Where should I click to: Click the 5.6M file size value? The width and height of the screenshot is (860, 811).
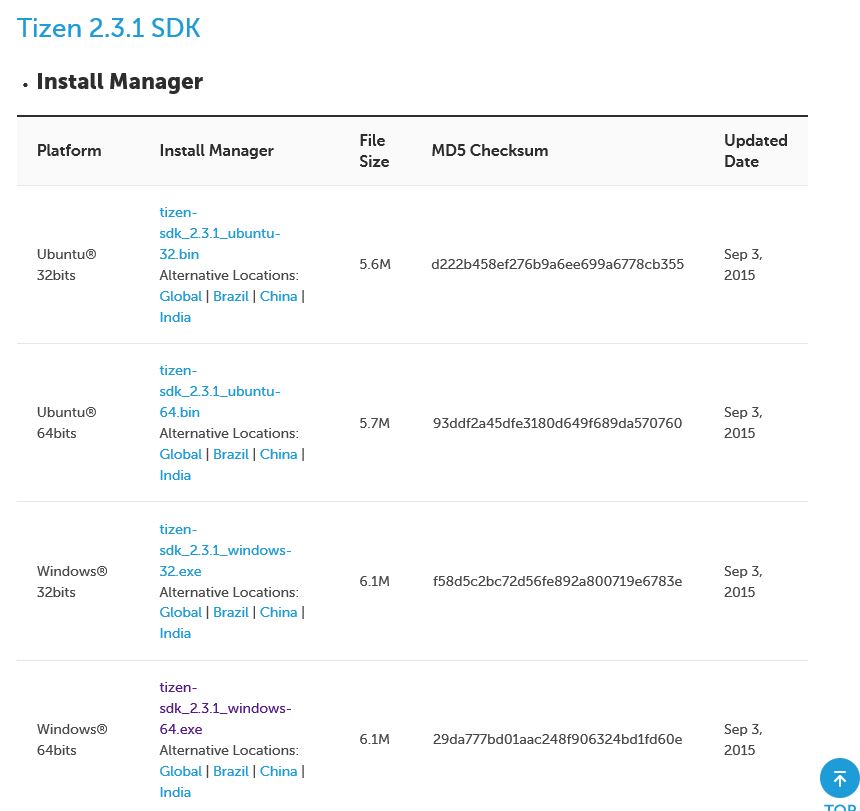tap(375, 264)
